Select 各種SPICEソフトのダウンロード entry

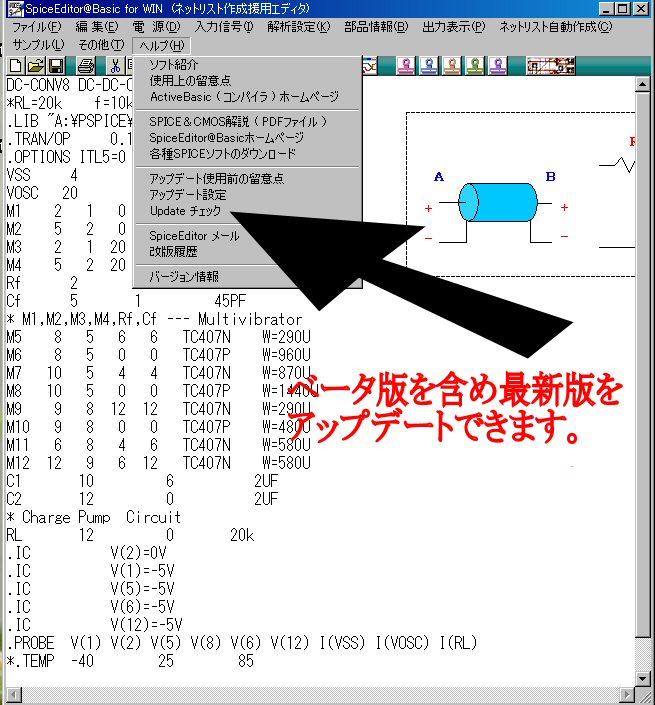click(247, 154)
